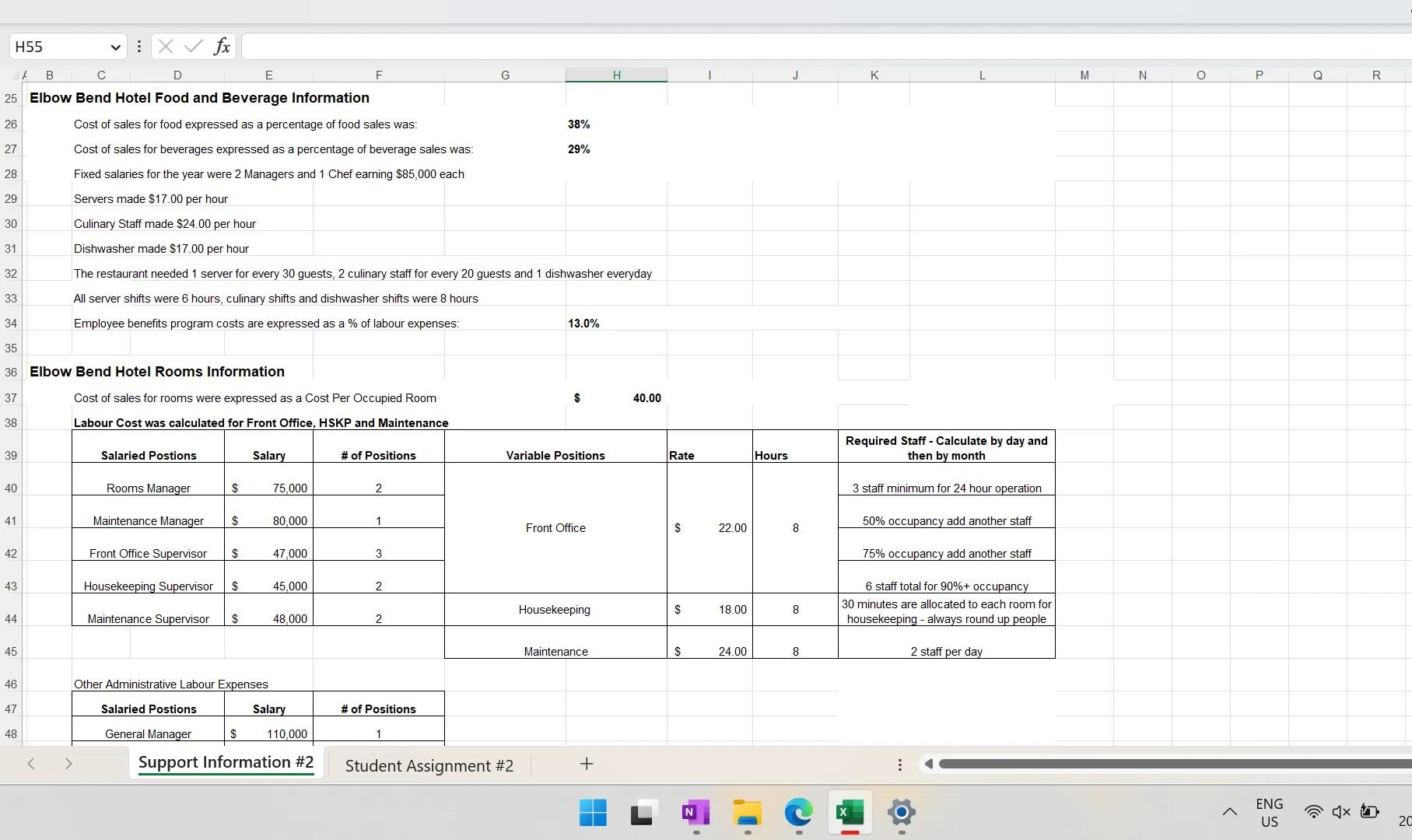Image resolution: width=1412 pixels, height=840 pixels.
Task: Click the Housekeeping variable position cell
Action: [555, 610]
